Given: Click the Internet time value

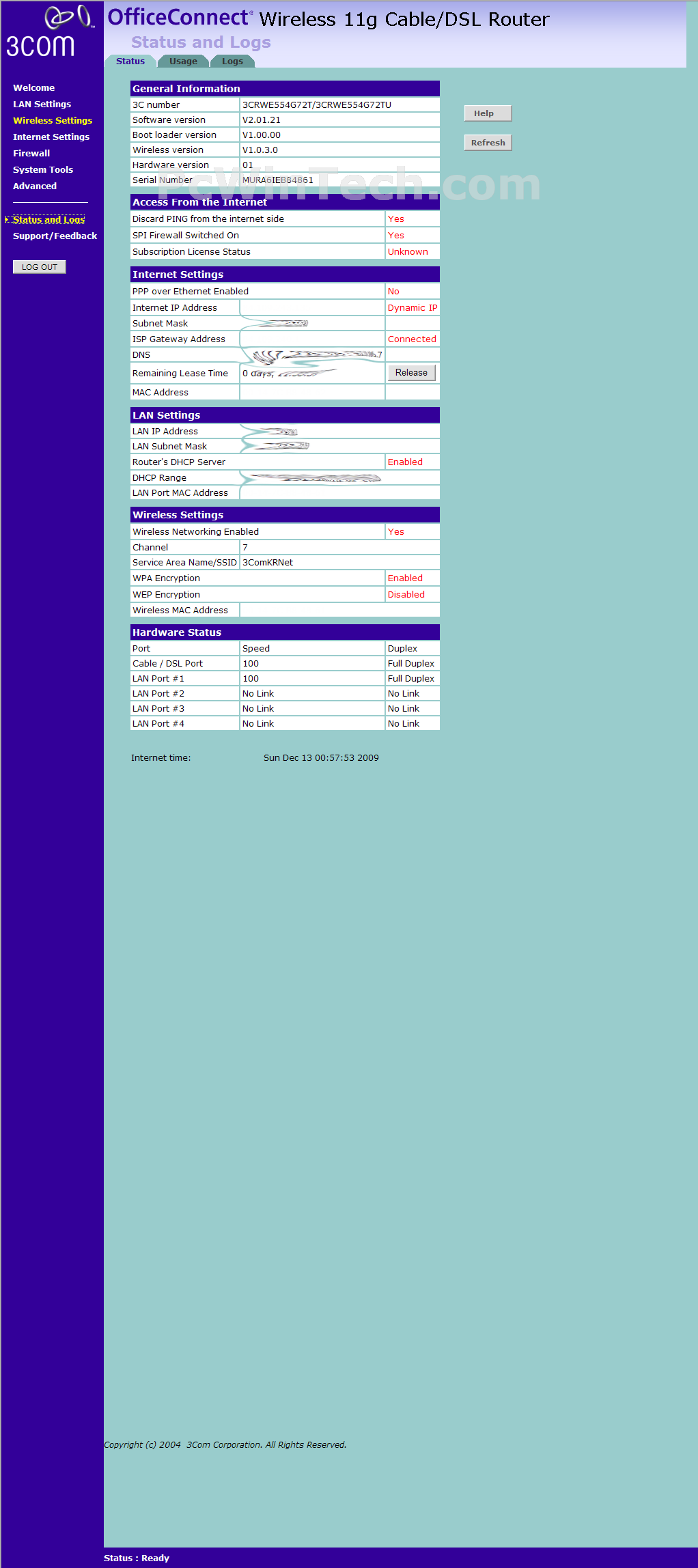Looking at the screenshot, I should (321, 757).
